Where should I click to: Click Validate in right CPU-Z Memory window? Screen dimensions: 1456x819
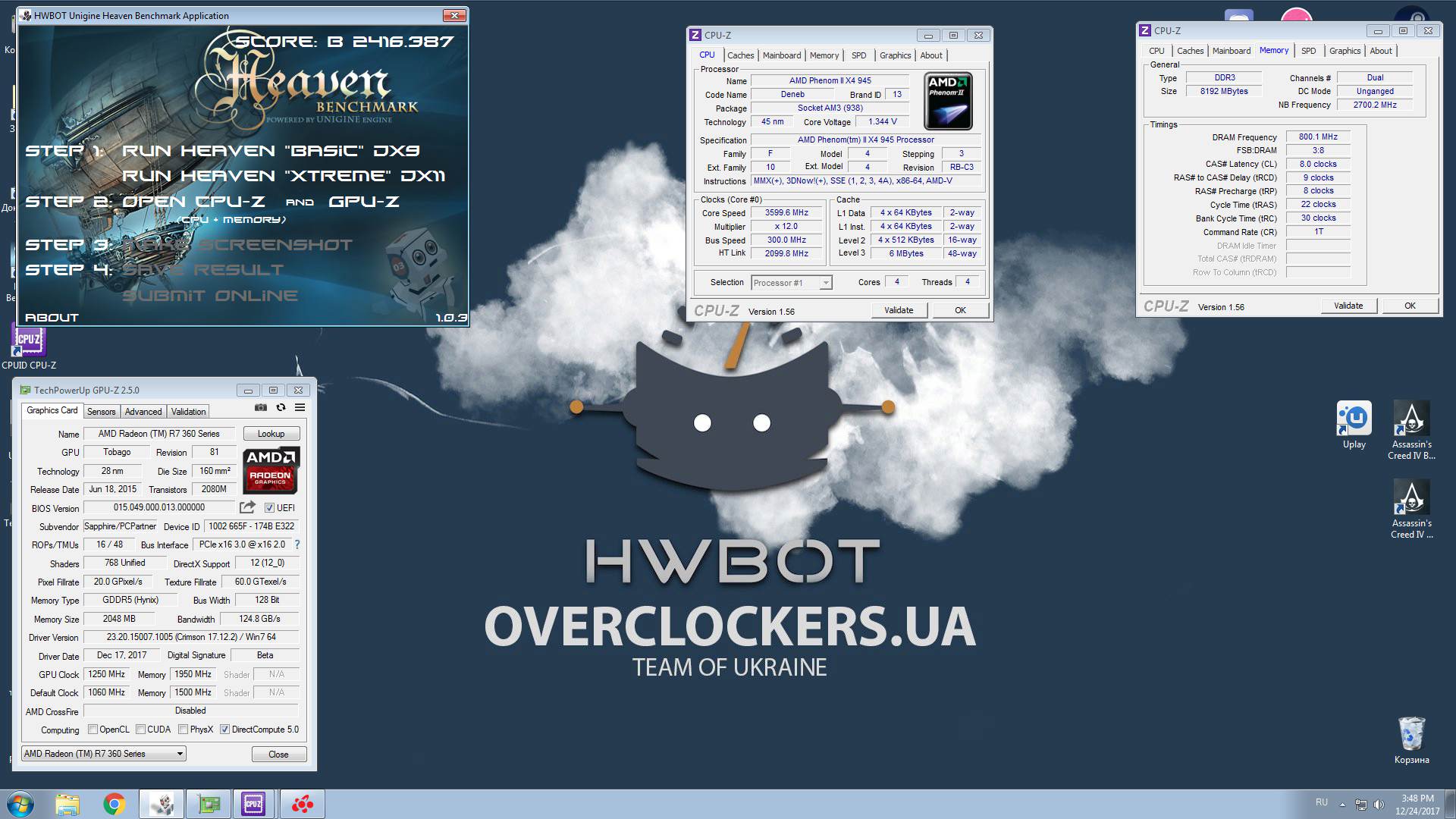[x=1348, y=306]
